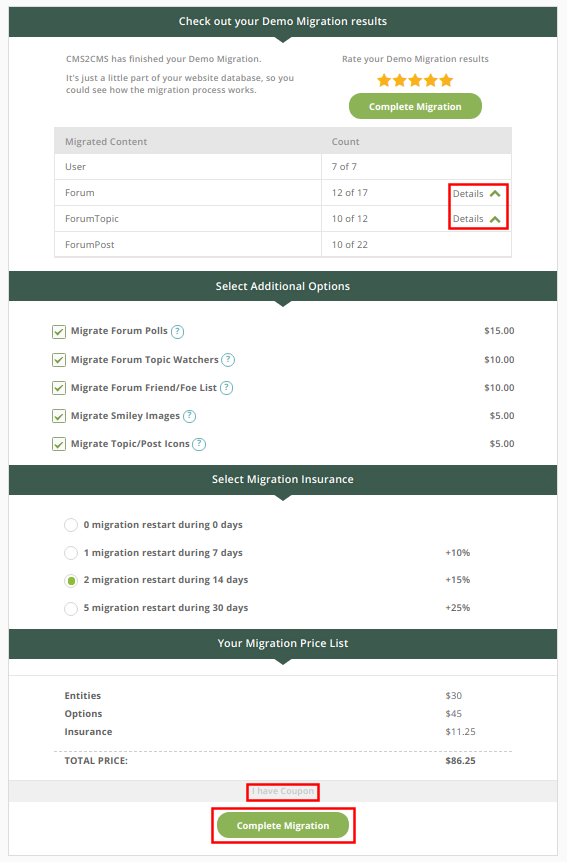Click bottom Complete Migration button
The width and height of the screenshot is (567, 862).
tap(283, 826)
